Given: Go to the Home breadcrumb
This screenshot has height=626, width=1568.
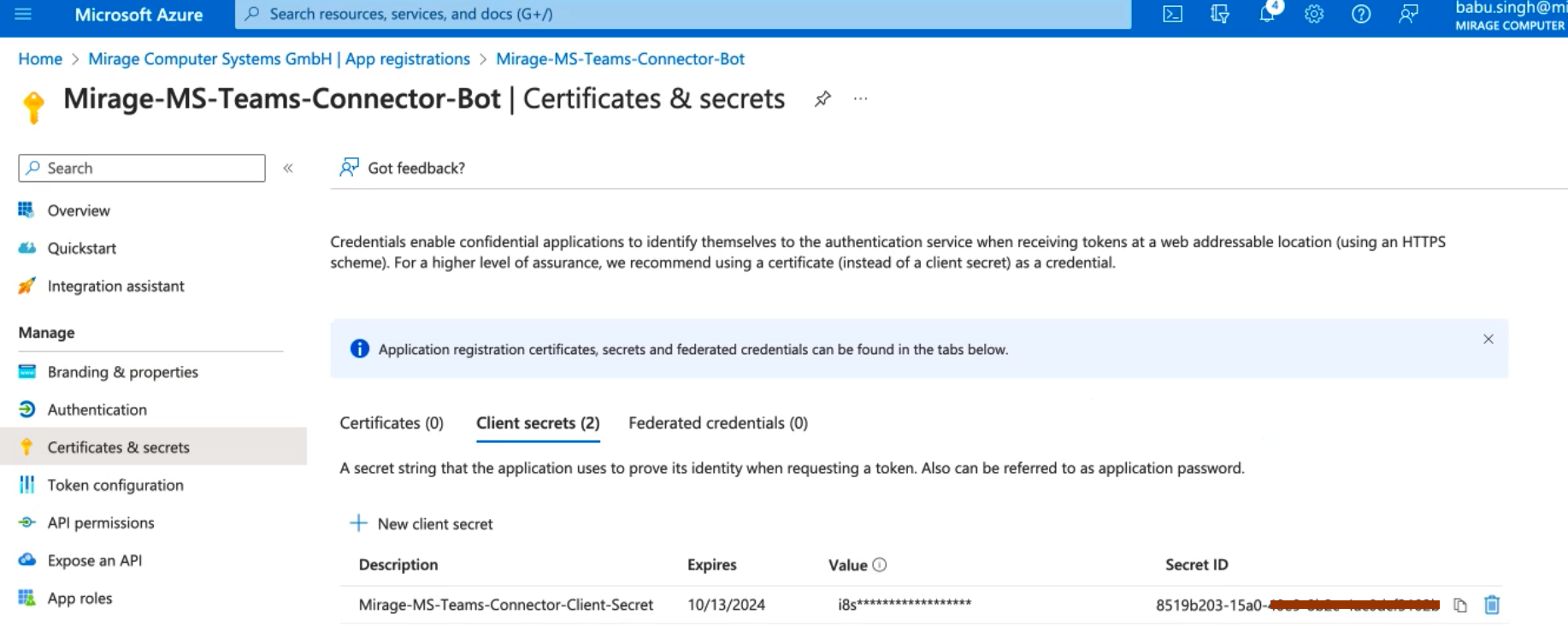Looking at the screenshot, I should pos(40,59).
